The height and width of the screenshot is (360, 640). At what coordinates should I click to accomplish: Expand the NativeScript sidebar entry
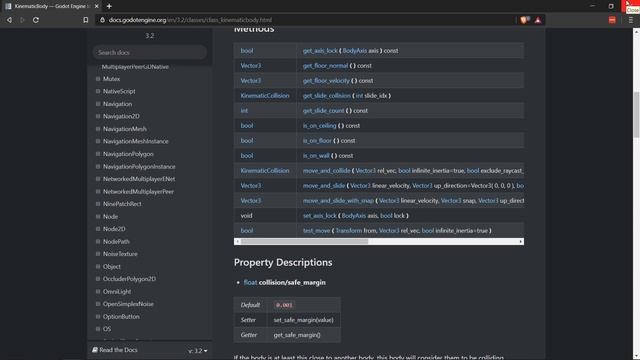click(x=98, y=91)
